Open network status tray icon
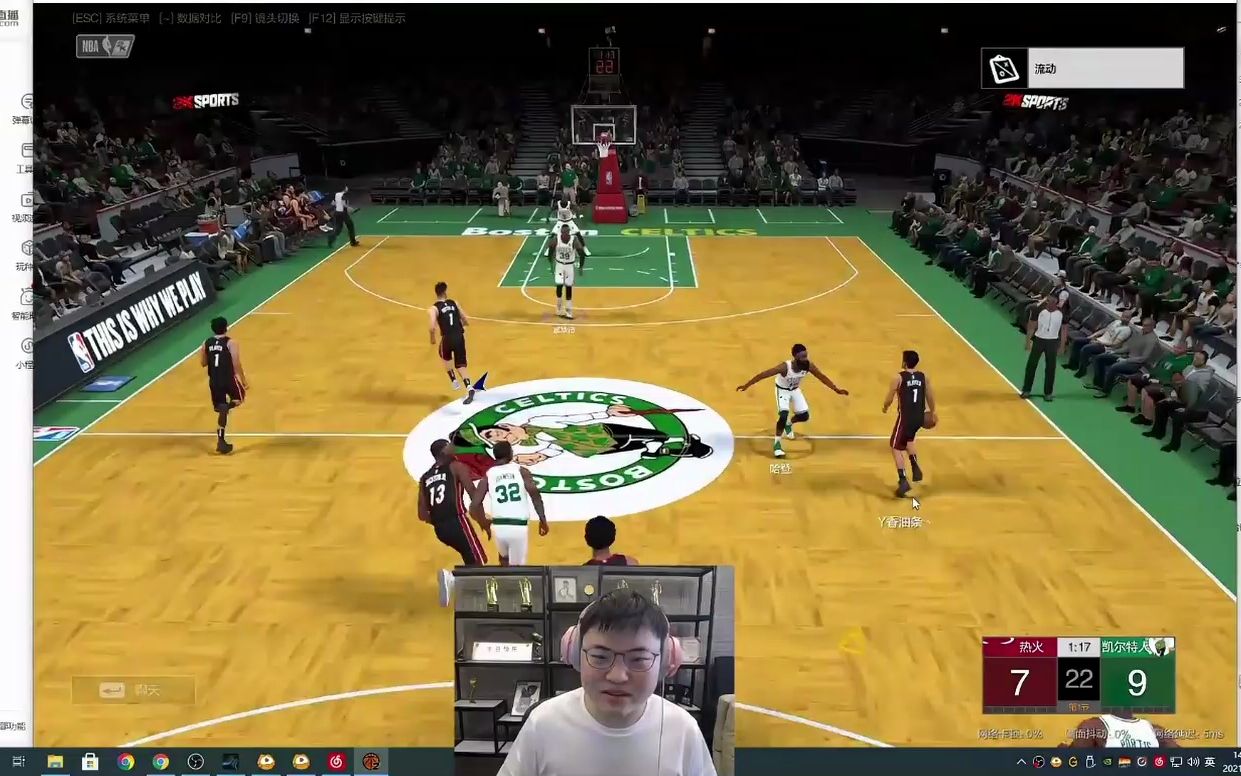The image size is (1241, 776). click(x=1176, y=763)
